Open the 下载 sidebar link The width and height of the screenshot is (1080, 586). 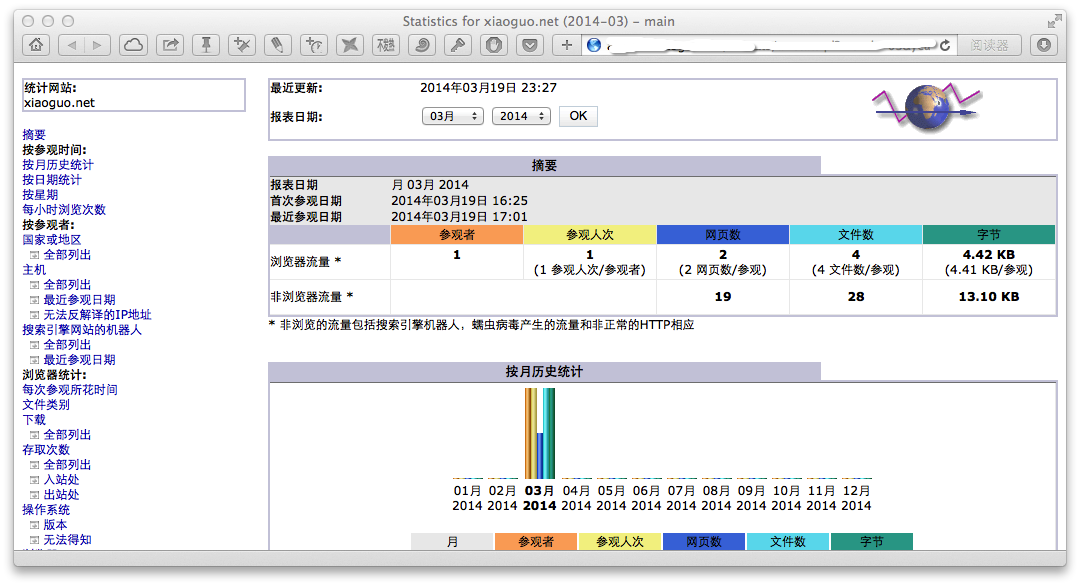tap(34, 420)
